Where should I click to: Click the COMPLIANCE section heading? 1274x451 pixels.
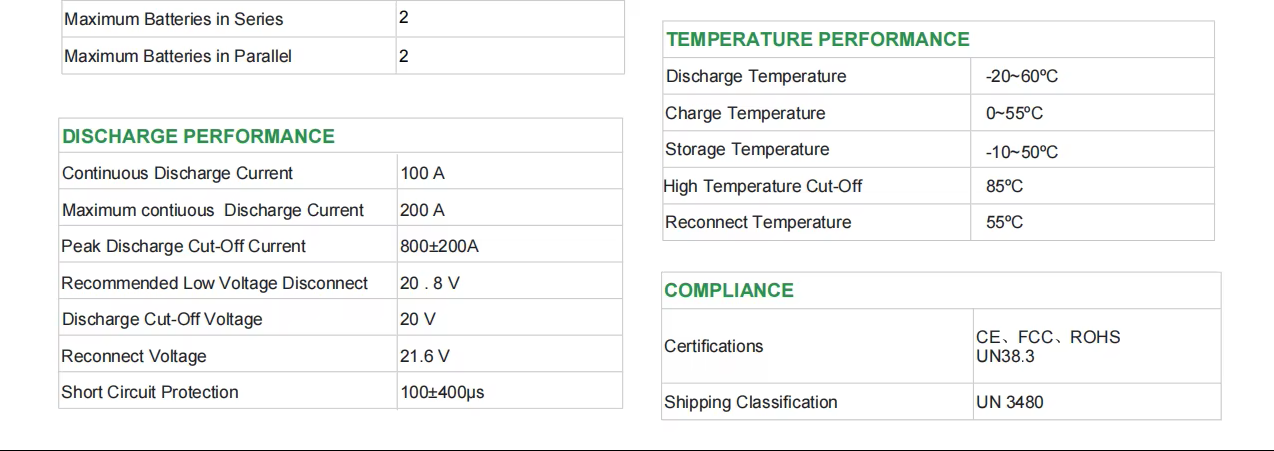point(729,290)
